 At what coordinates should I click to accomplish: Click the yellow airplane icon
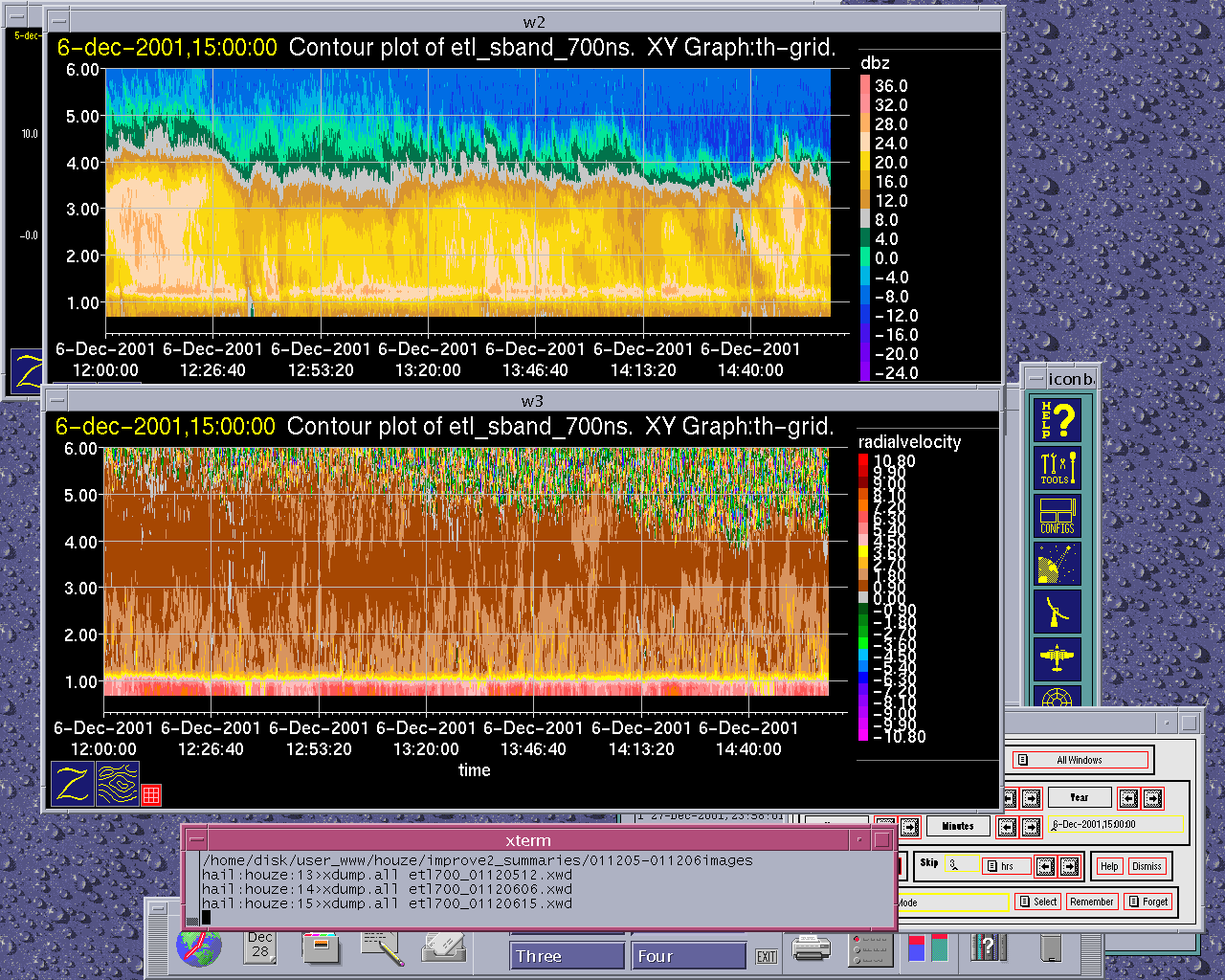point(1058,658)
